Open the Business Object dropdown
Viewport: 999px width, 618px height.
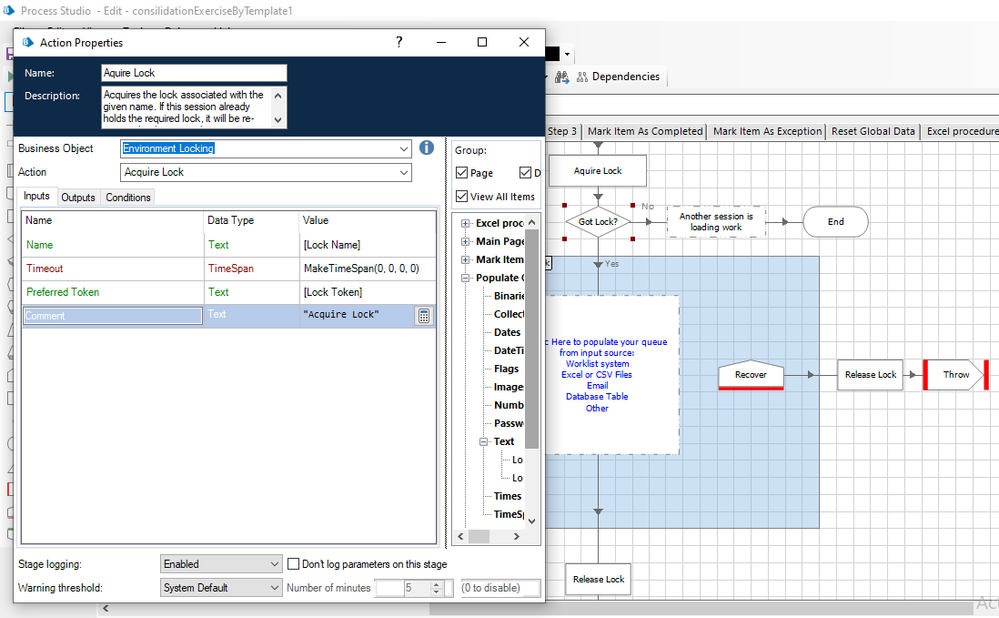[403, 148]
